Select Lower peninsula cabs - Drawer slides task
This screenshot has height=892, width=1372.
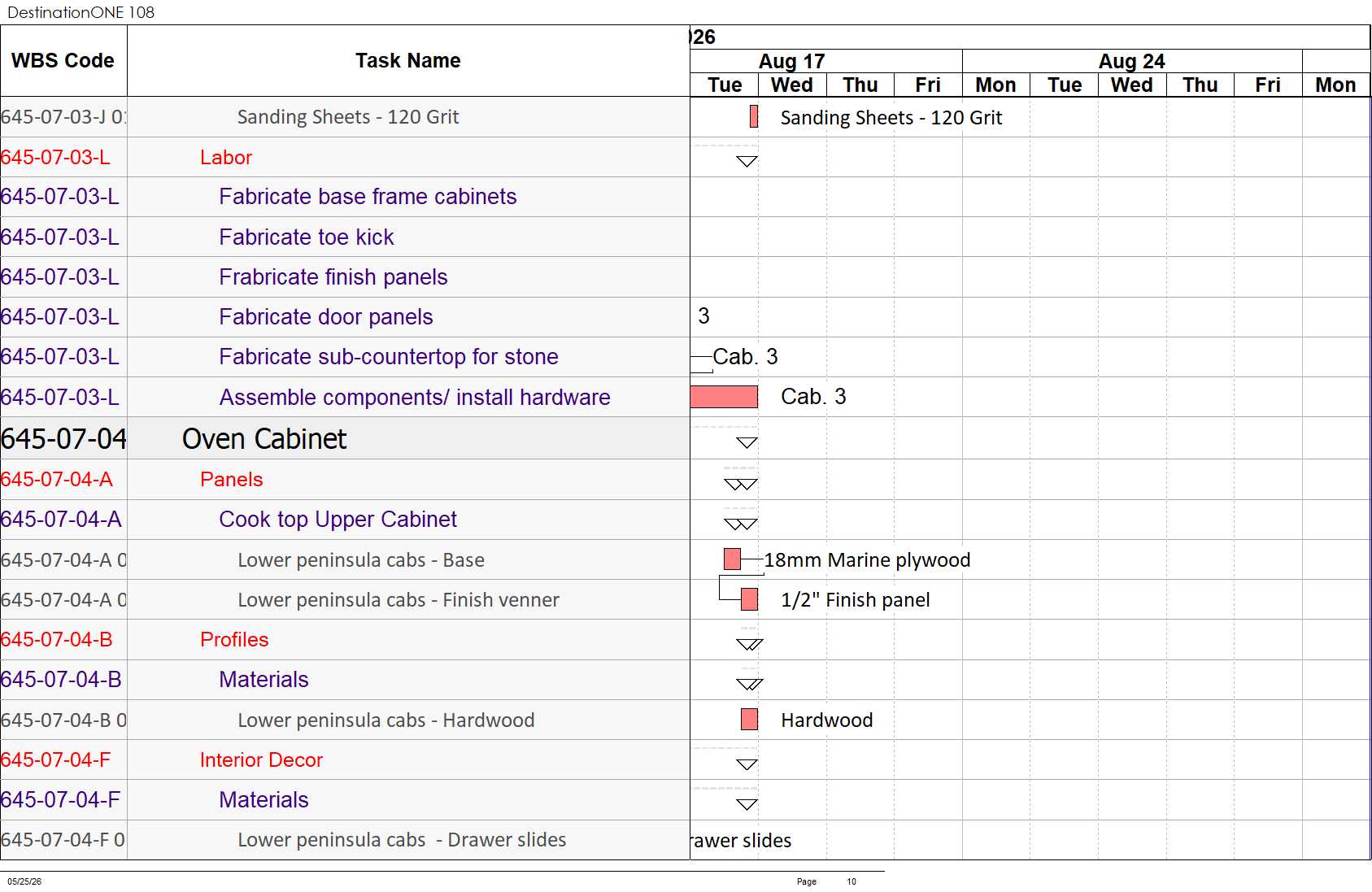pos(402,839)
